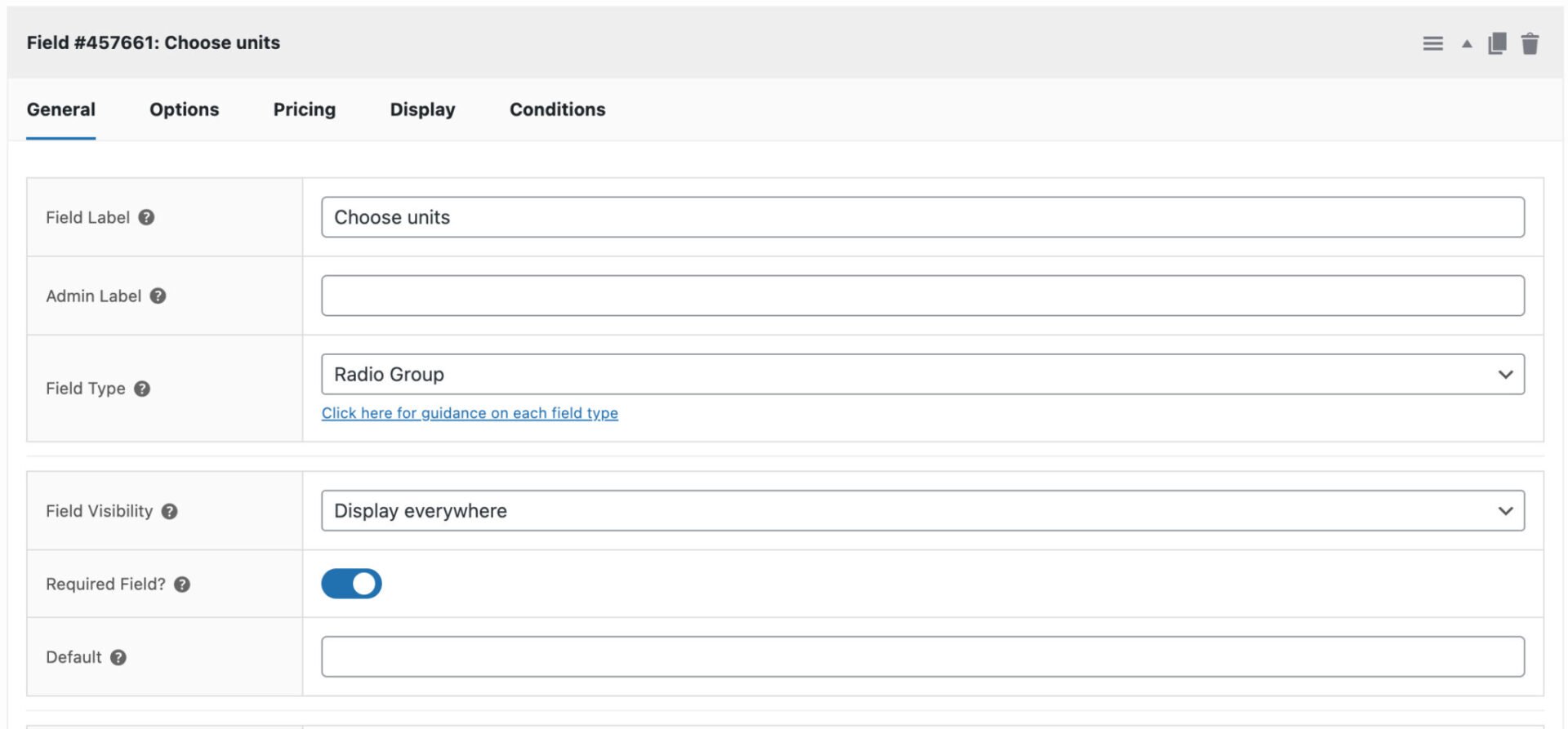
Task: View the Field Visibility help icon
Action: point(169,511)
